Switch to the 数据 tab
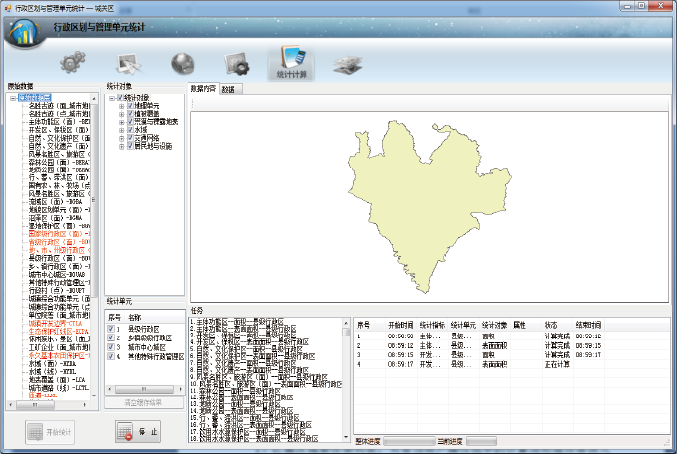Screen dimensions: 677x455 point(228,89)
